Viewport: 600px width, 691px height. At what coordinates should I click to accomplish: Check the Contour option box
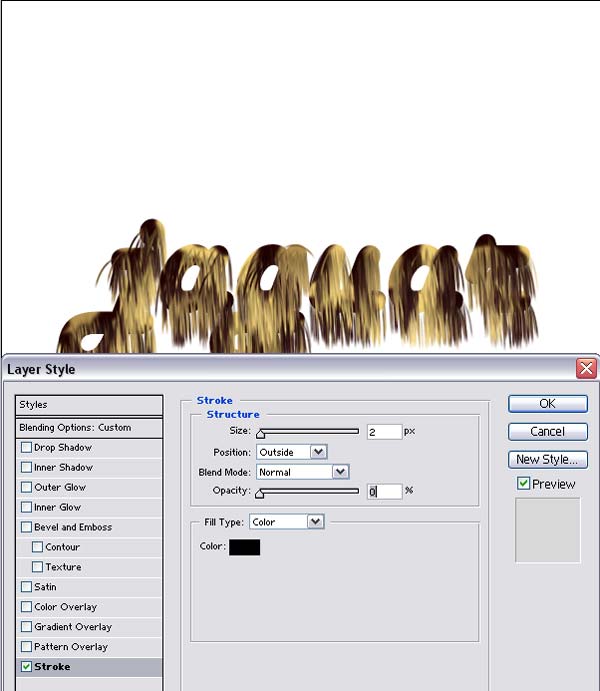[x=37, y=547]
